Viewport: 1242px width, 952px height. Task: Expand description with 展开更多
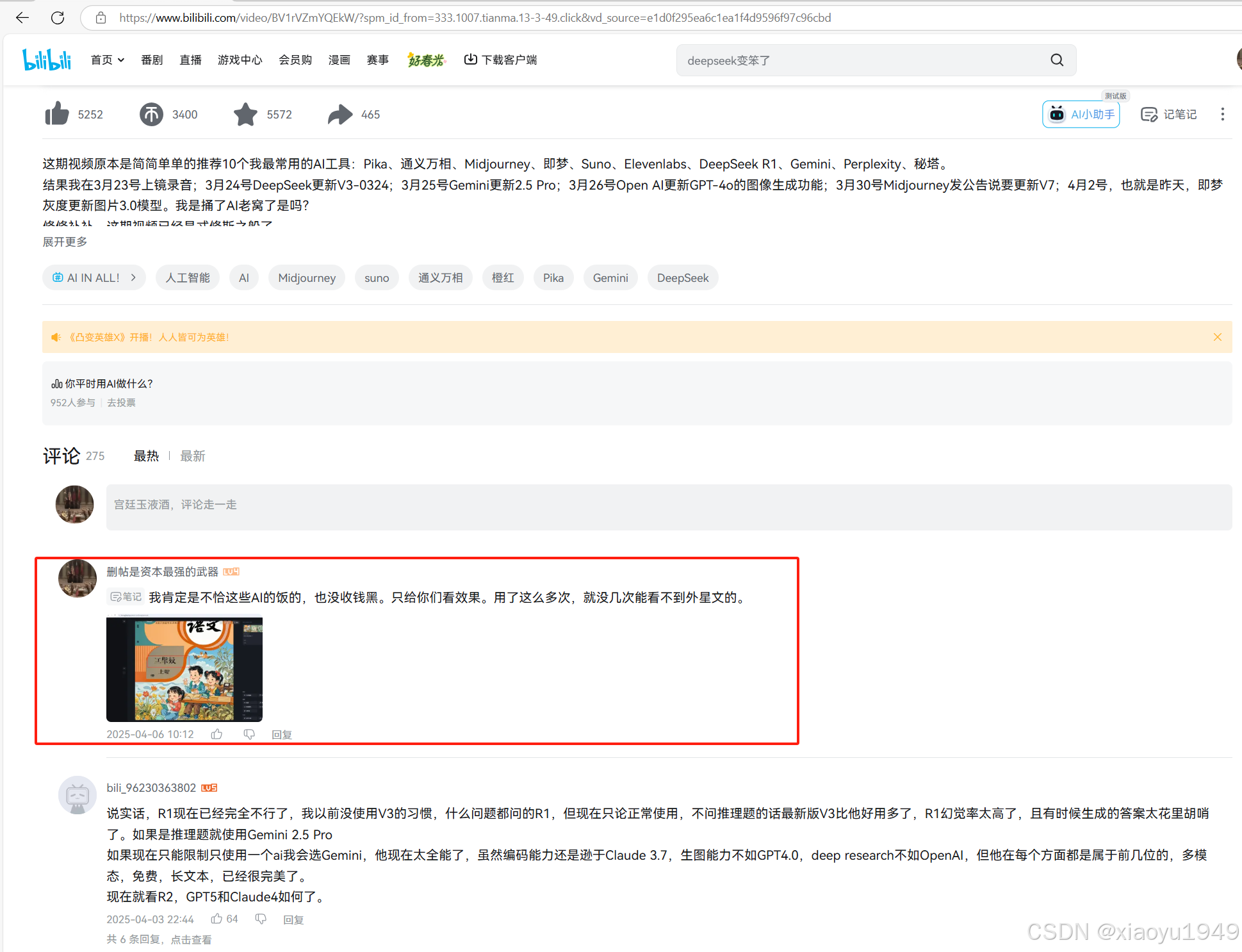pyautogui.click(x=65, y=242)
